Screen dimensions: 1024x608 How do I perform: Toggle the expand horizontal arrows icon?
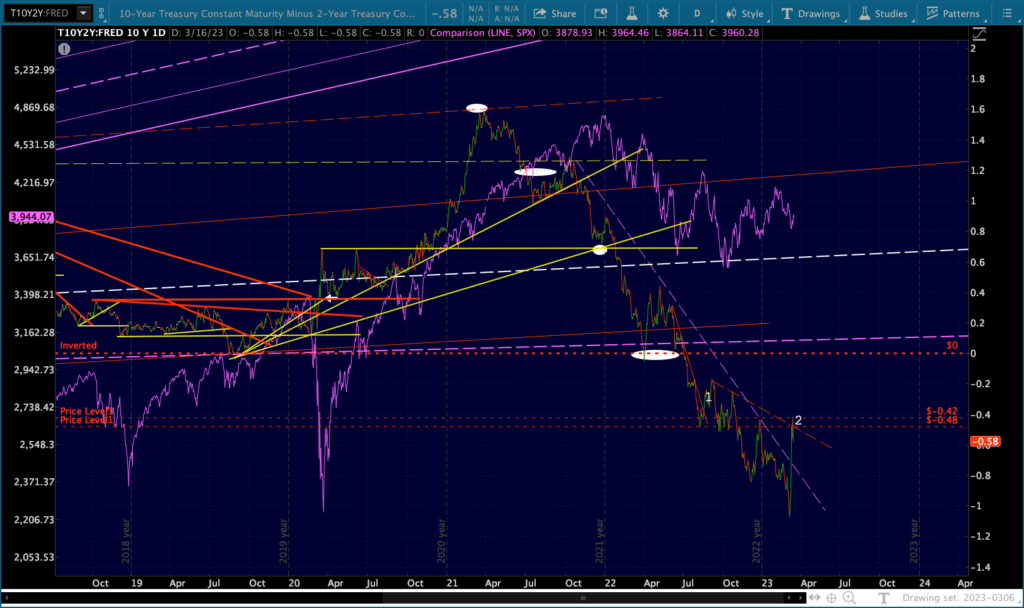coord(814,598)
